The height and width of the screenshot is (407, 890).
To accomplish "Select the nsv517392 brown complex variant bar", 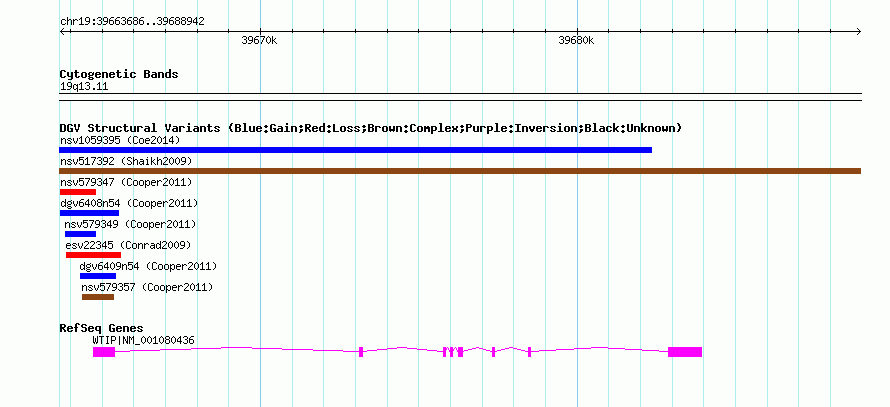I will click(460, 171).
